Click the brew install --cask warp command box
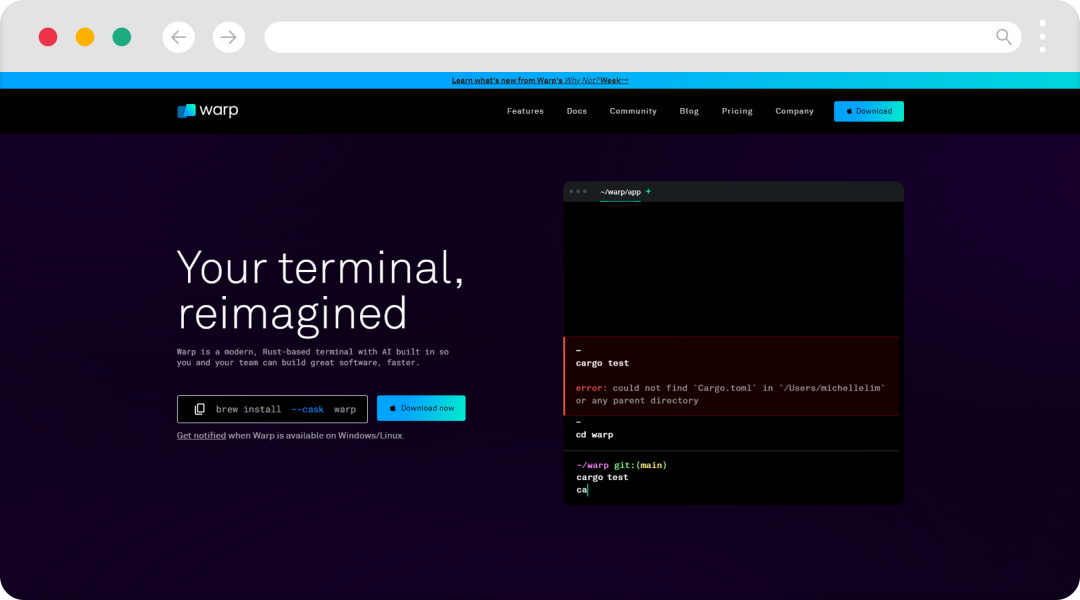This screenshot has width=1080, height=600. coord(272,409)
